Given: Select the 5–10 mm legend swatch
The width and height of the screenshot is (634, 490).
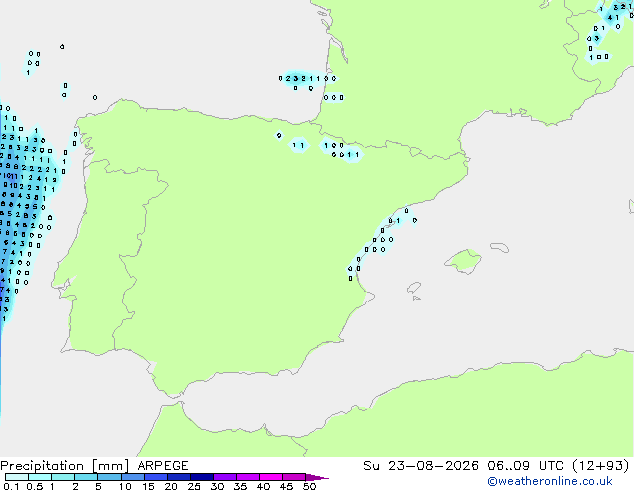Looking at the screenshot, I should [x=109, y=477].
